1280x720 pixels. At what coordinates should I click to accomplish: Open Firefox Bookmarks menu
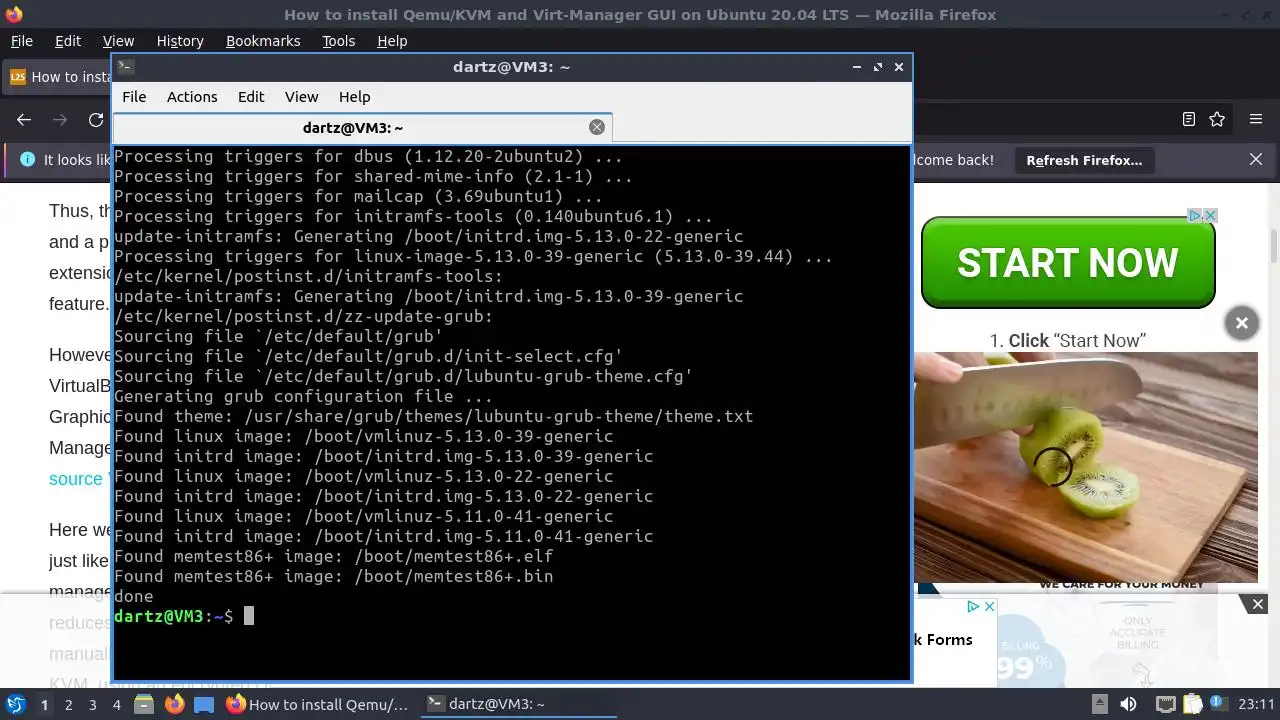tap(263, 41)
